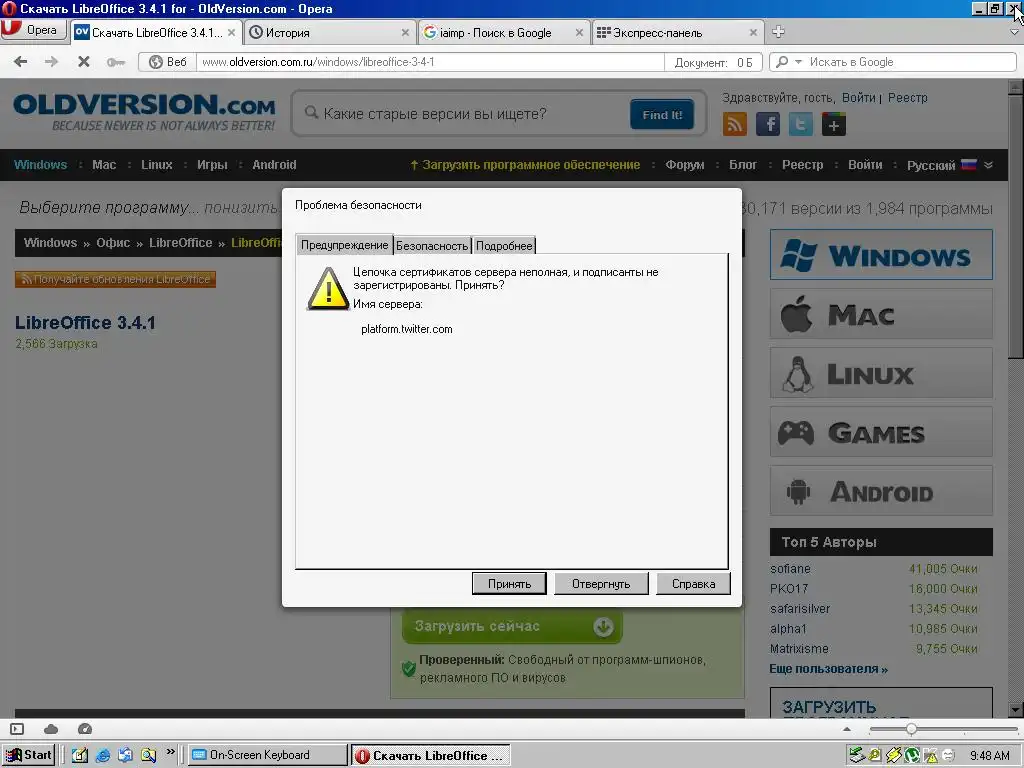Open the Linux nav menu item

tap(157, 165)
